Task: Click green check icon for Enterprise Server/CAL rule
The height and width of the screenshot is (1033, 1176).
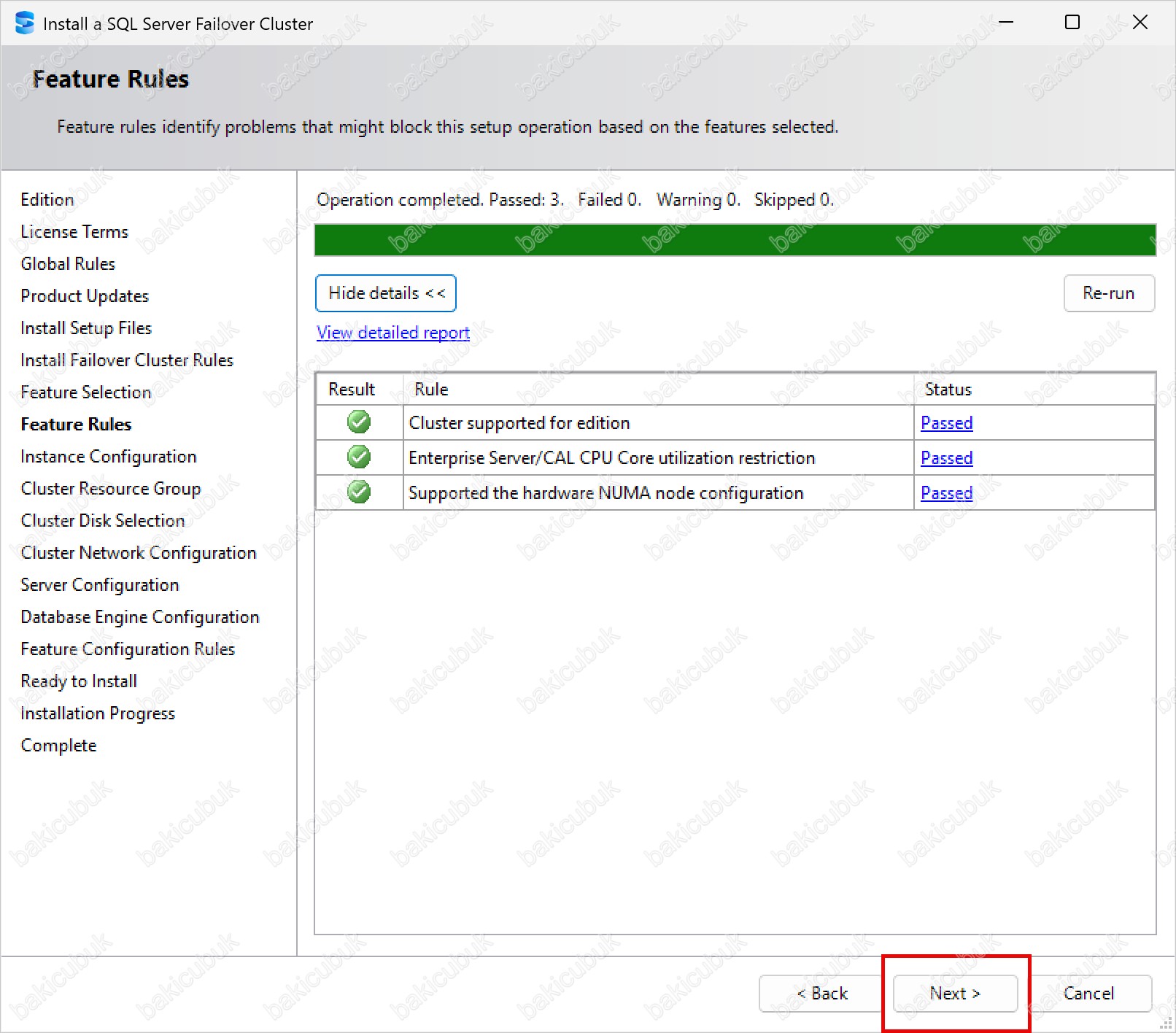Action: tap(359, 457)
